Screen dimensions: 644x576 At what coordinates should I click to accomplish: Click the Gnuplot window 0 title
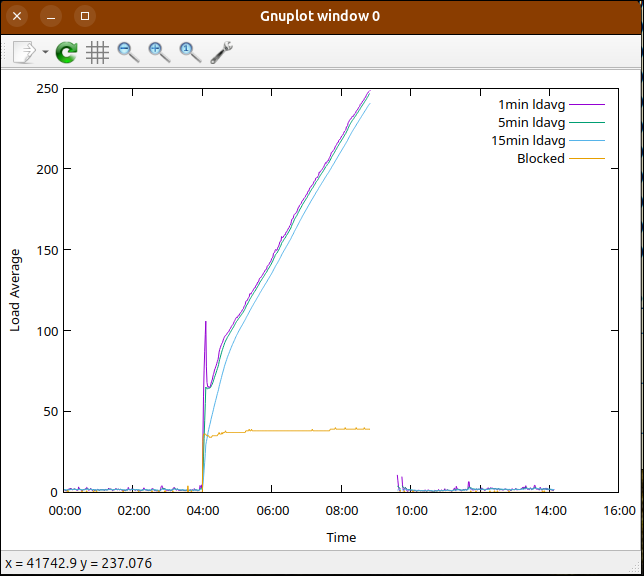pyautogui.click(x=320, y=16)
